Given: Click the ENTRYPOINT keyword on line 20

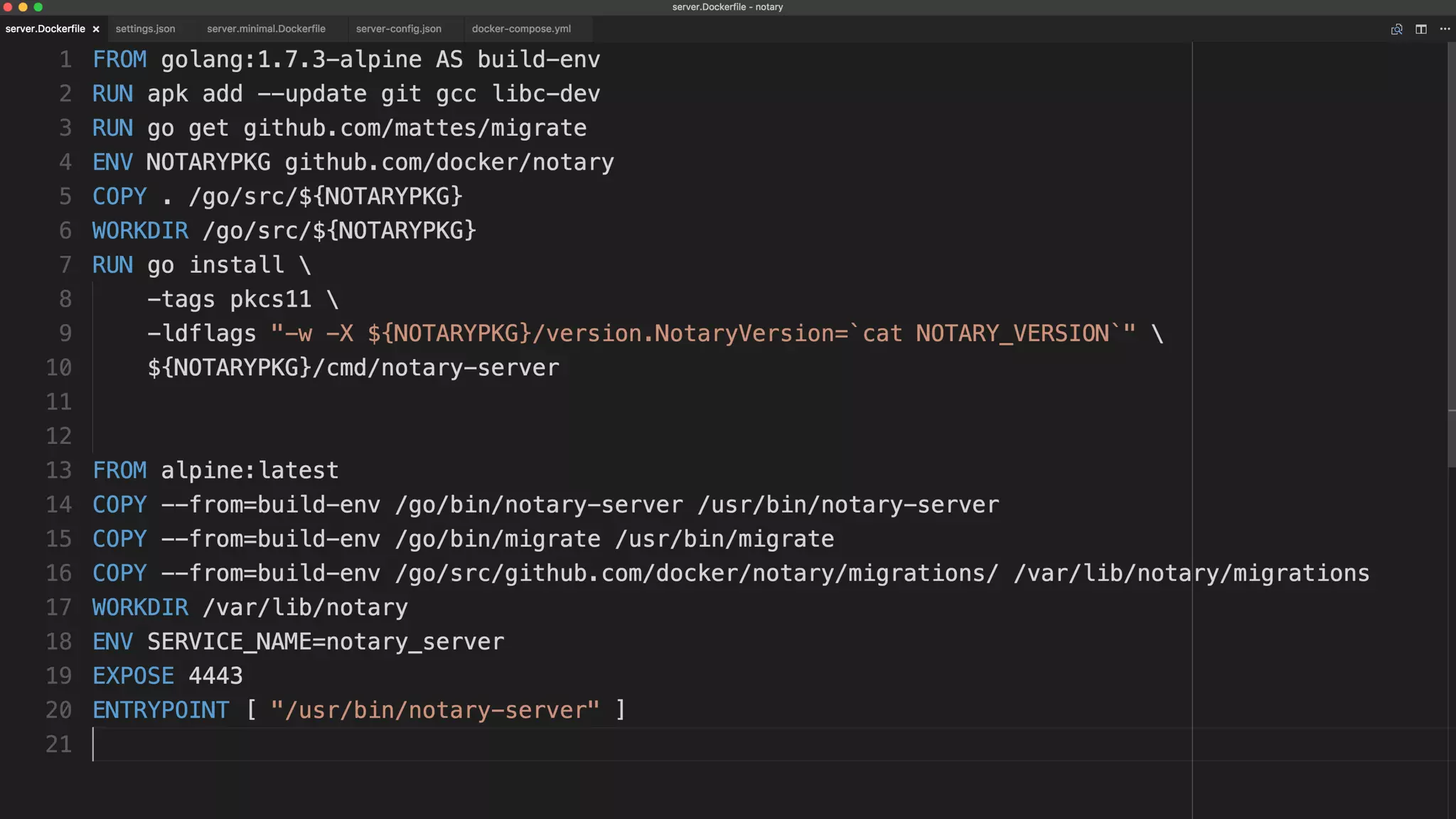Looking at the screenshot, I should pos(161,710).
